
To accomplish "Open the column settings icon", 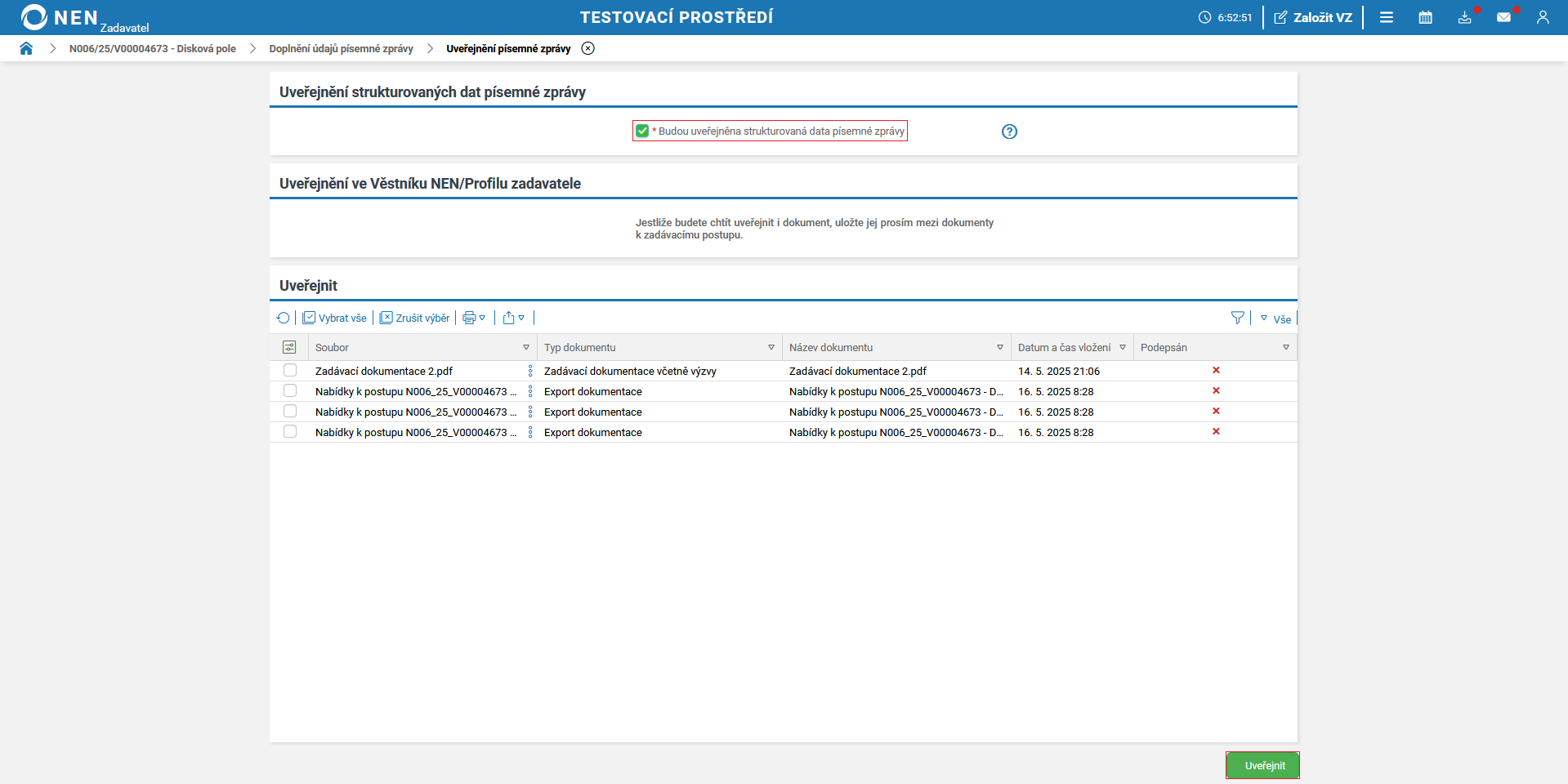I will [x=289, y=347].
